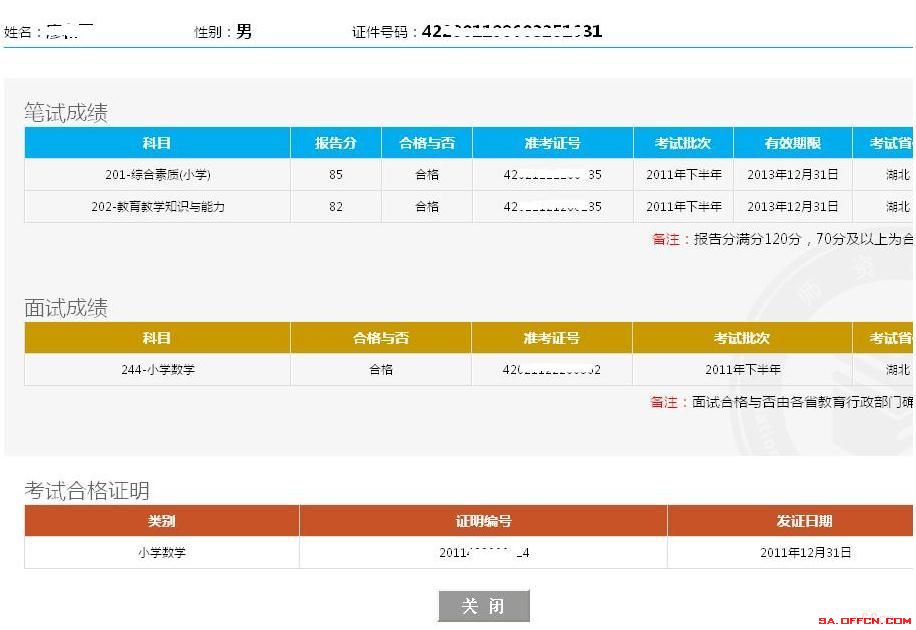Screen dimensions: 916x630
Task: Click 2011年下半年 in the 244-小学数学 row
Action: 742,369
